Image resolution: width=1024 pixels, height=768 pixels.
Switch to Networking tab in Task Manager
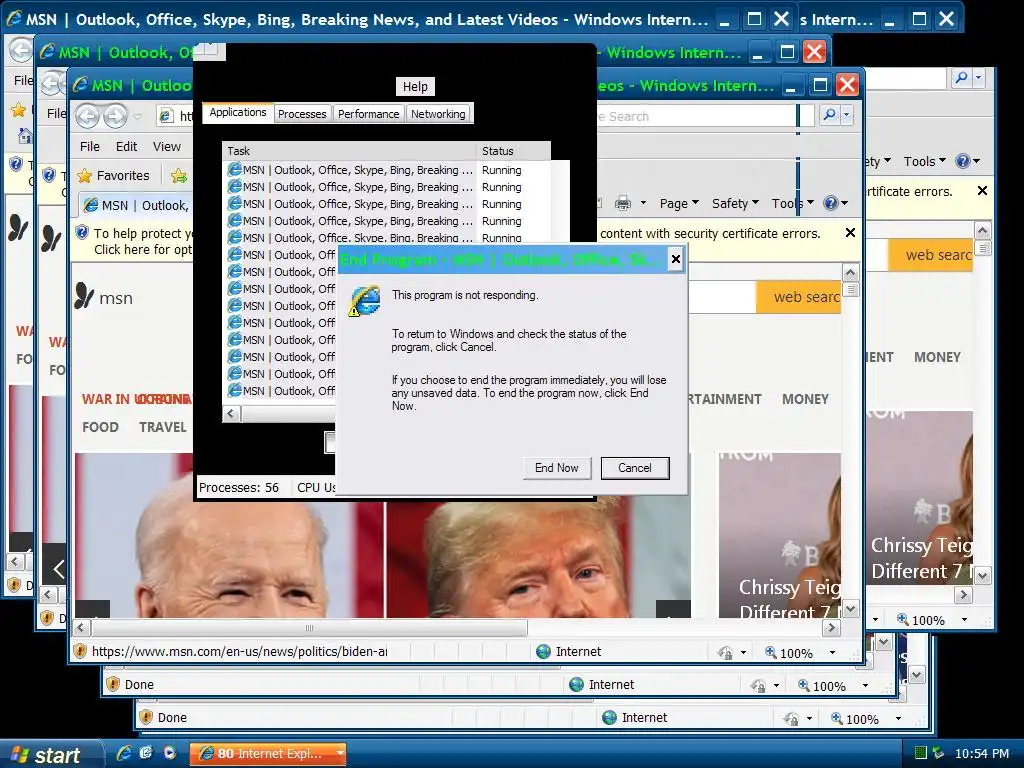point(438,114)
